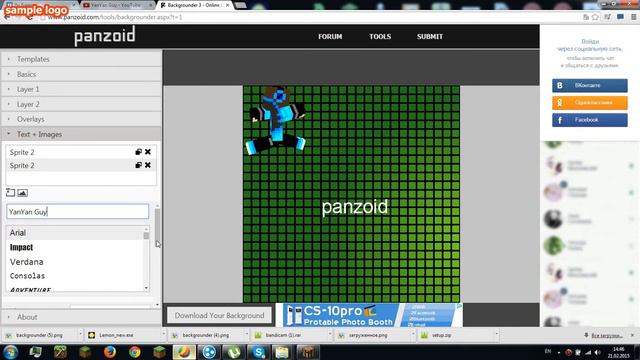
Task: Delete the non-highlighted top Sprite 2 entry
Action: click(148, 152)
